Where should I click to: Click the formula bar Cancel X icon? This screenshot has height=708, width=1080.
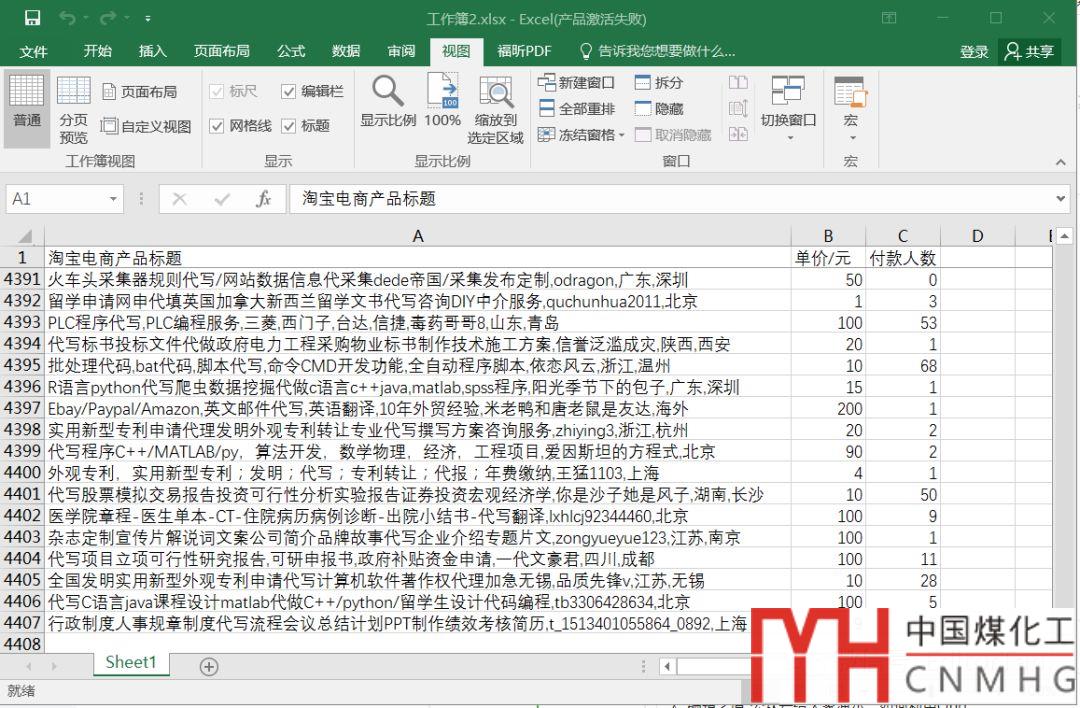(180, 199)
